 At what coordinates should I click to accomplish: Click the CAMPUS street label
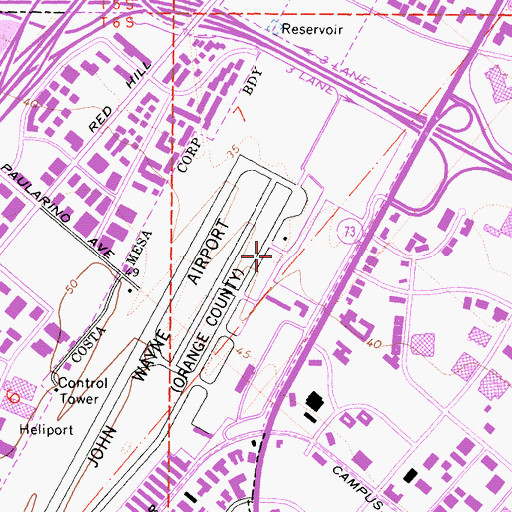pyautogui.click(x=358, y=487)
